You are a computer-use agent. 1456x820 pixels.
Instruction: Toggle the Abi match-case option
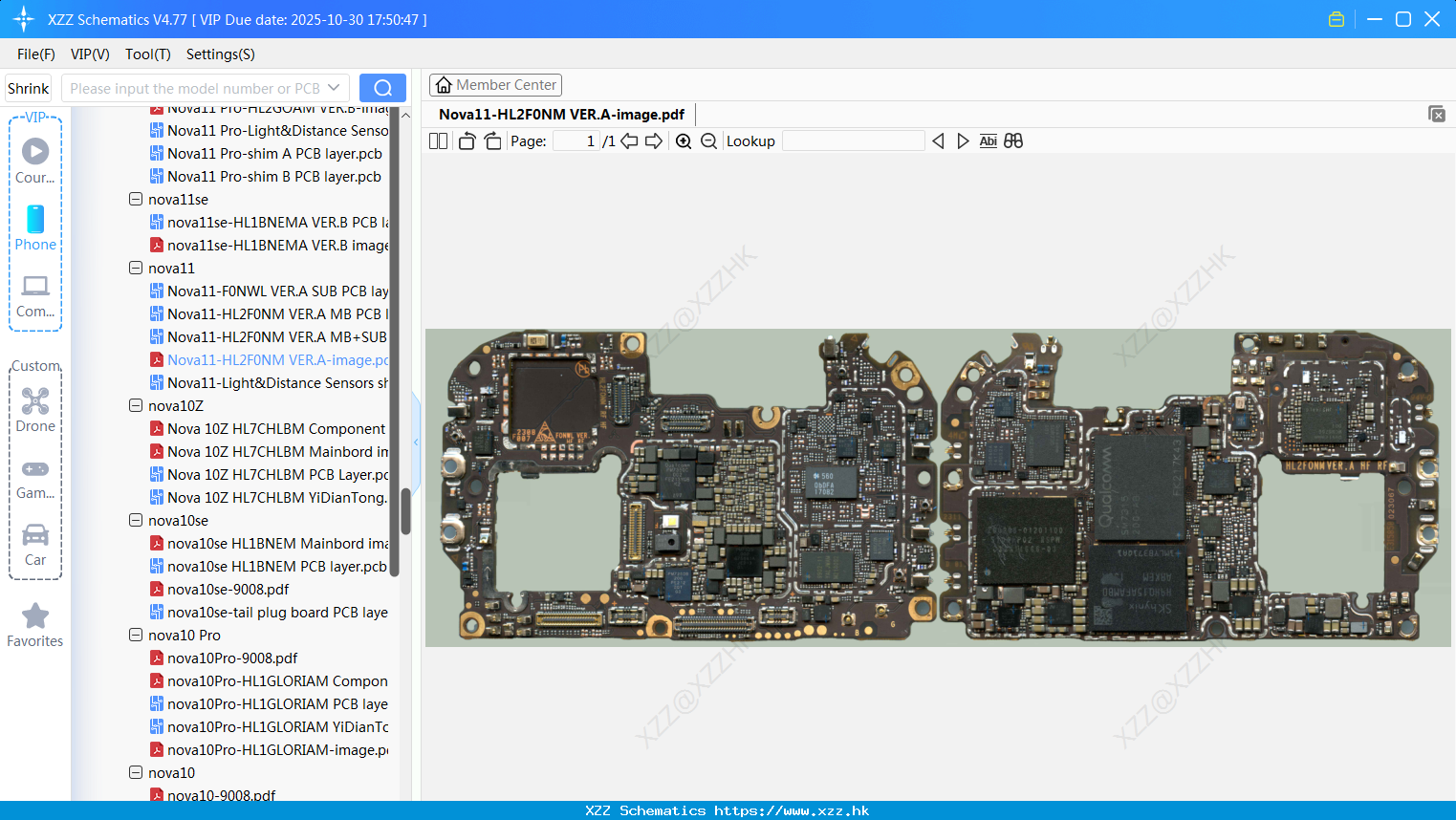click(989, 141)
